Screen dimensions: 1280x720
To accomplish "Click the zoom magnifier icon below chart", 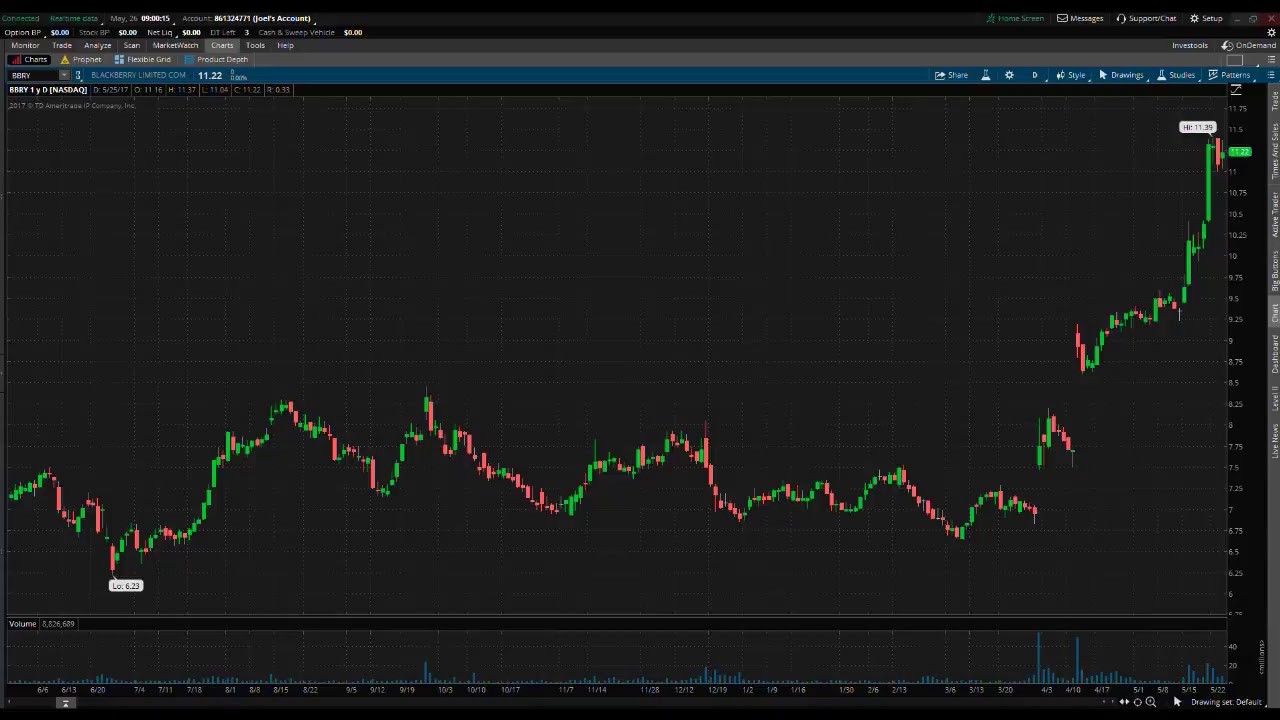I will click(1150, 702).
